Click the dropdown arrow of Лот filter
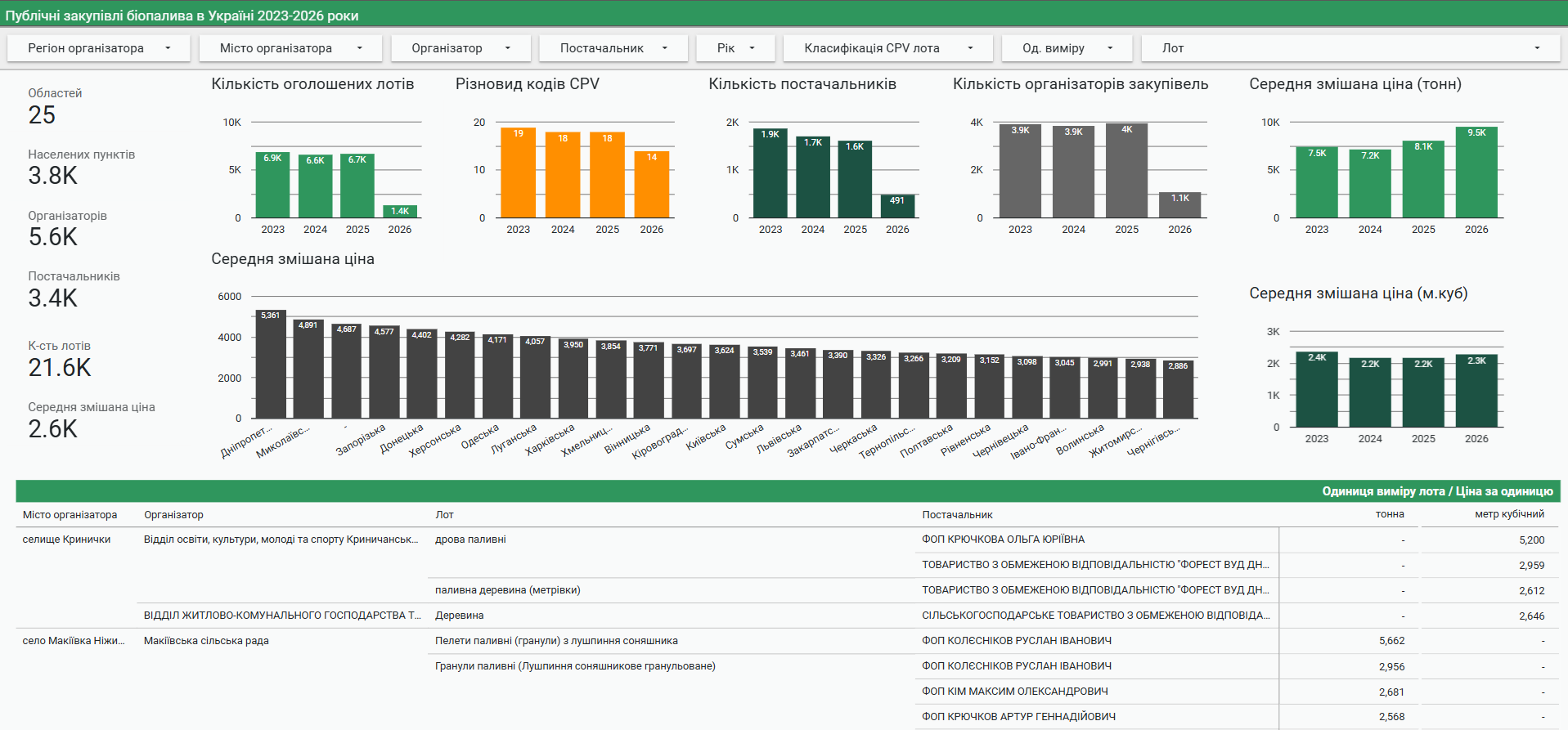 coord(1536,48)
